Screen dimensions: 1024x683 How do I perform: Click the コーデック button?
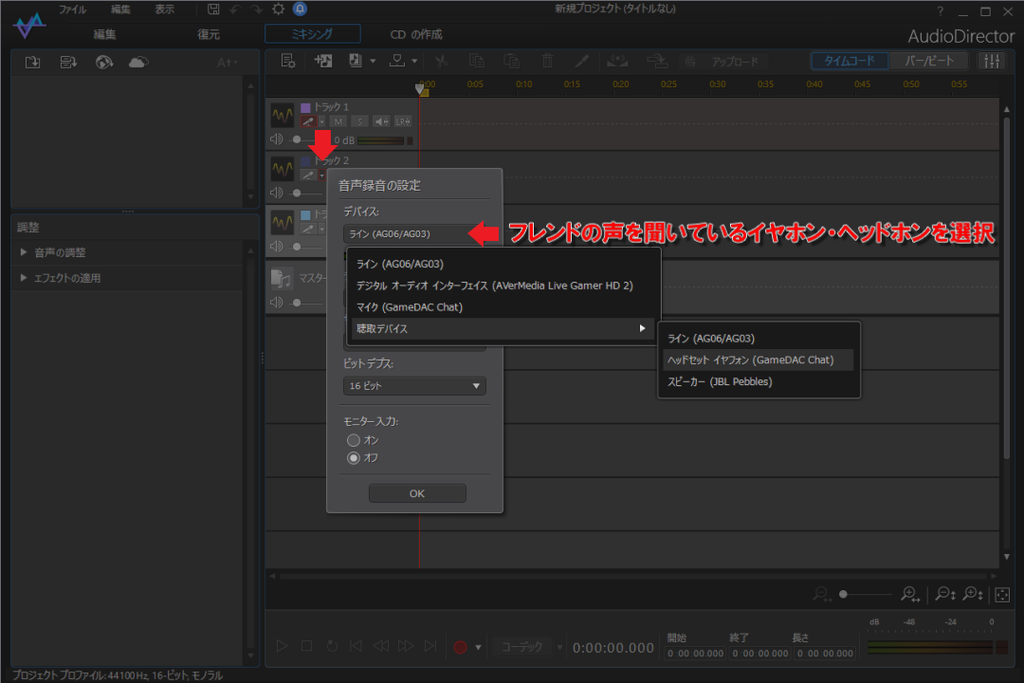[522, 647]
